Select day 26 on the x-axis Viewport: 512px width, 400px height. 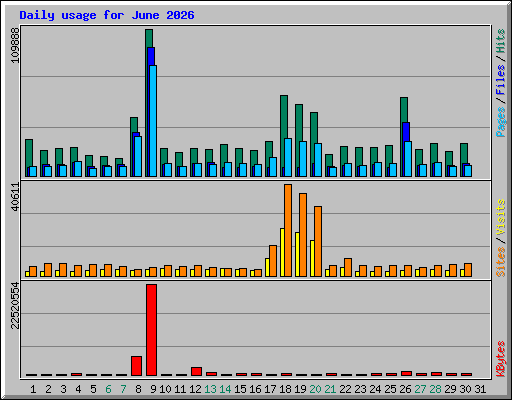(405, 389)
